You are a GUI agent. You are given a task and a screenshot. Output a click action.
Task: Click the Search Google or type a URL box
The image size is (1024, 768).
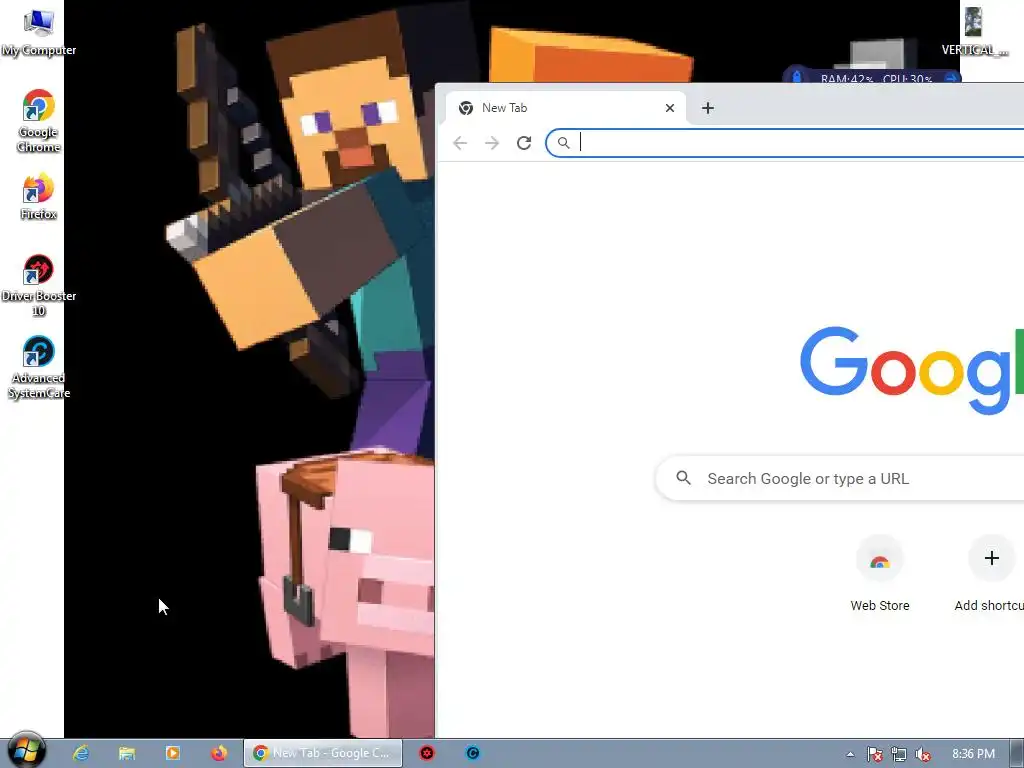(x=839, y=479)
